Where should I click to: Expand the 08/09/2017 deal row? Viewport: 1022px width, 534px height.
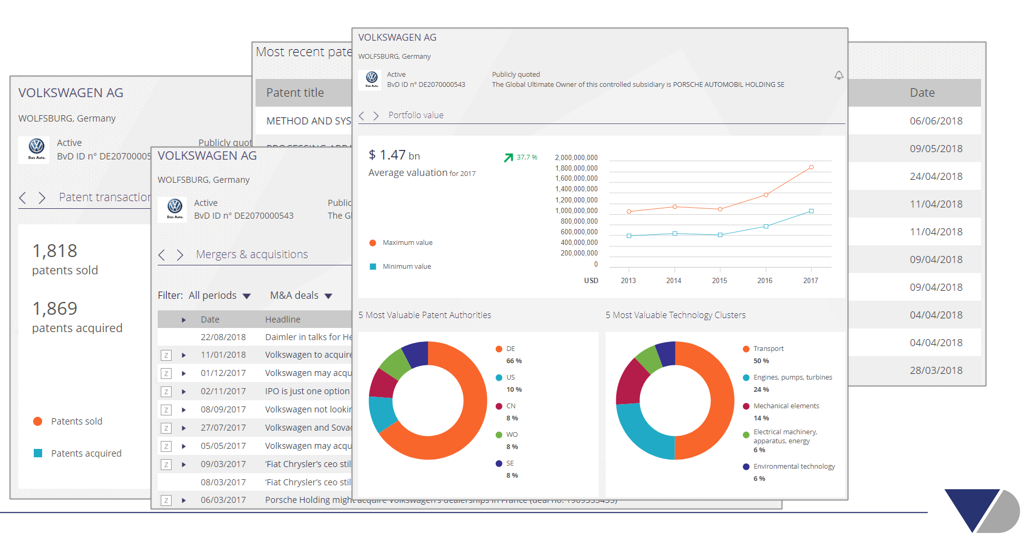point(184,410)
